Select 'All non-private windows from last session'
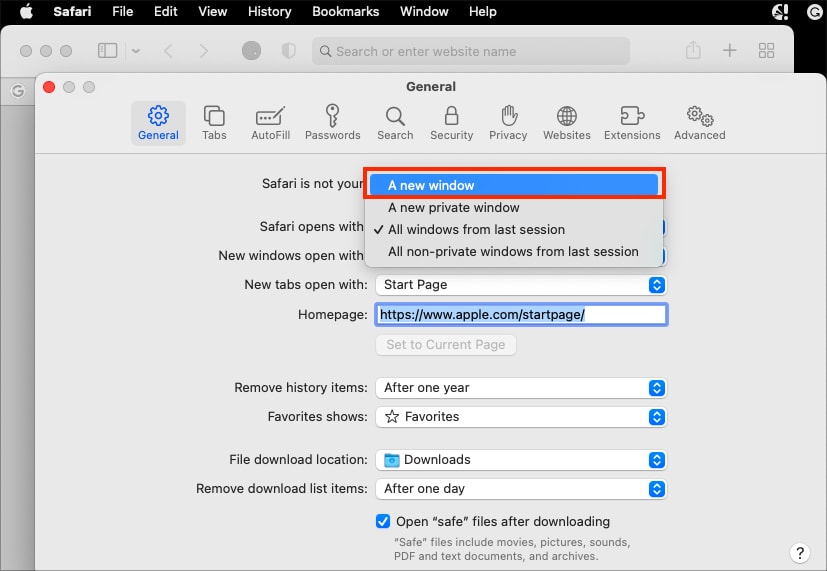 (x=514, y=251)
